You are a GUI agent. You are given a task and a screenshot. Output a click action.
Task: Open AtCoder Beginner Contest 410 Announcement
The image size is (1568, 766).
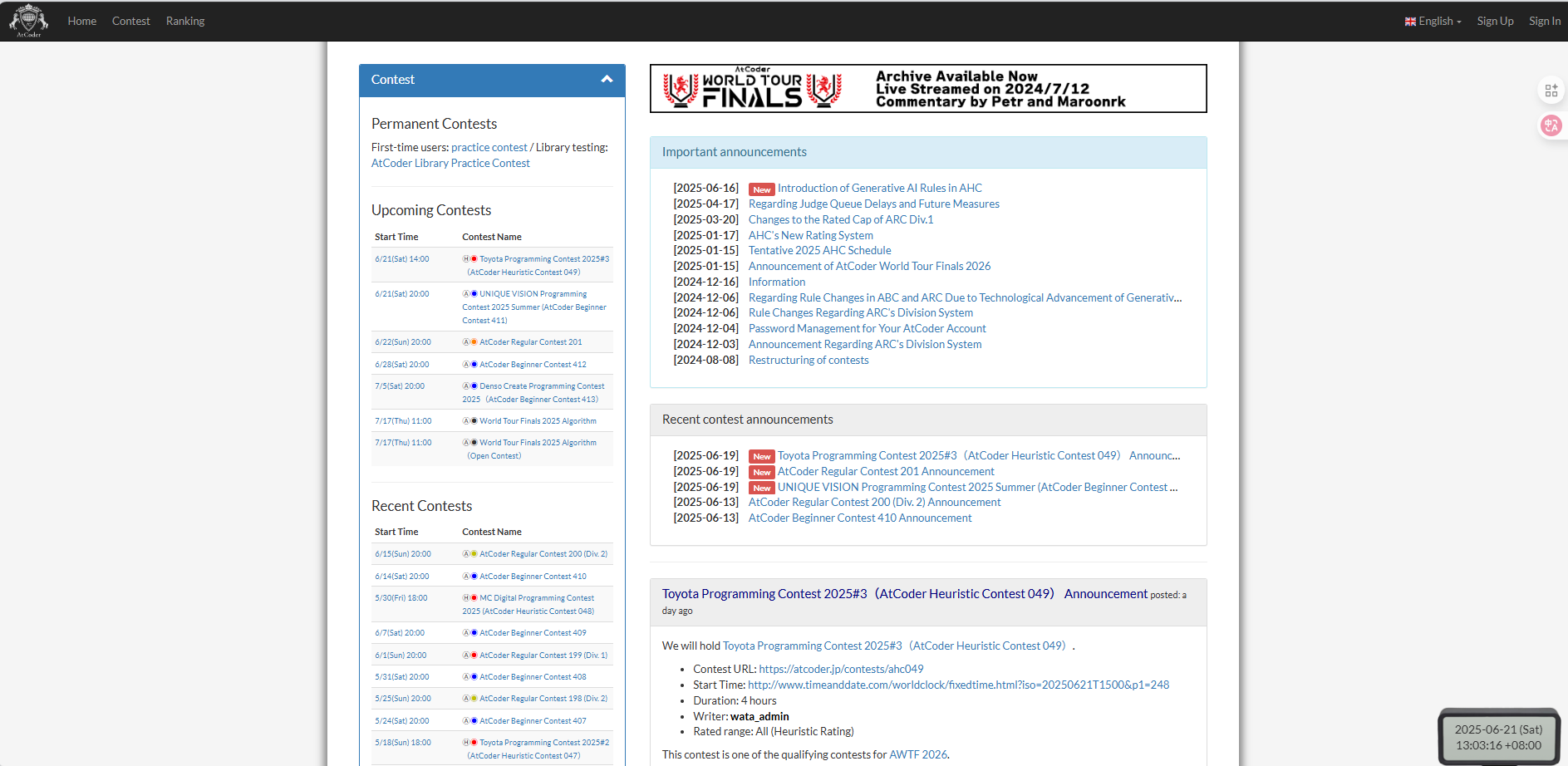(x=860, y=518)
